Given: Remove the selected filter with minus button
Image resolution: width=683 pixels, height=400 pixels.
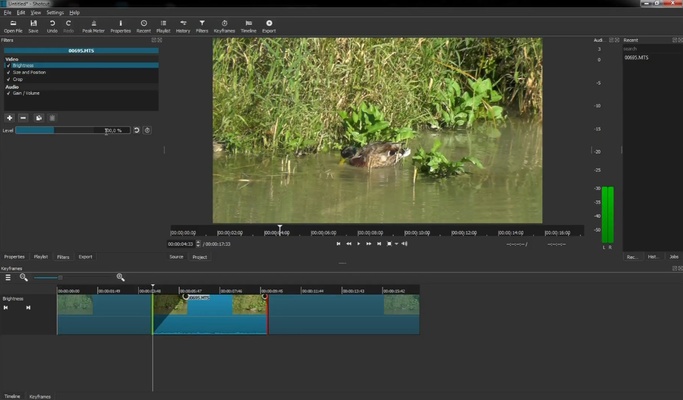Looking at the screenshot, I should point(24,118).
